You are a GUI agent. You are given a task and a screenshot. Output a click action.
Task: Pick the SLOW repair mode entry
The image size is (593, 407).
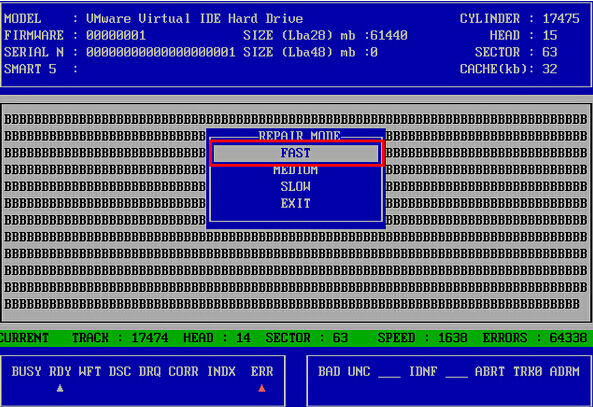point(296,186)
